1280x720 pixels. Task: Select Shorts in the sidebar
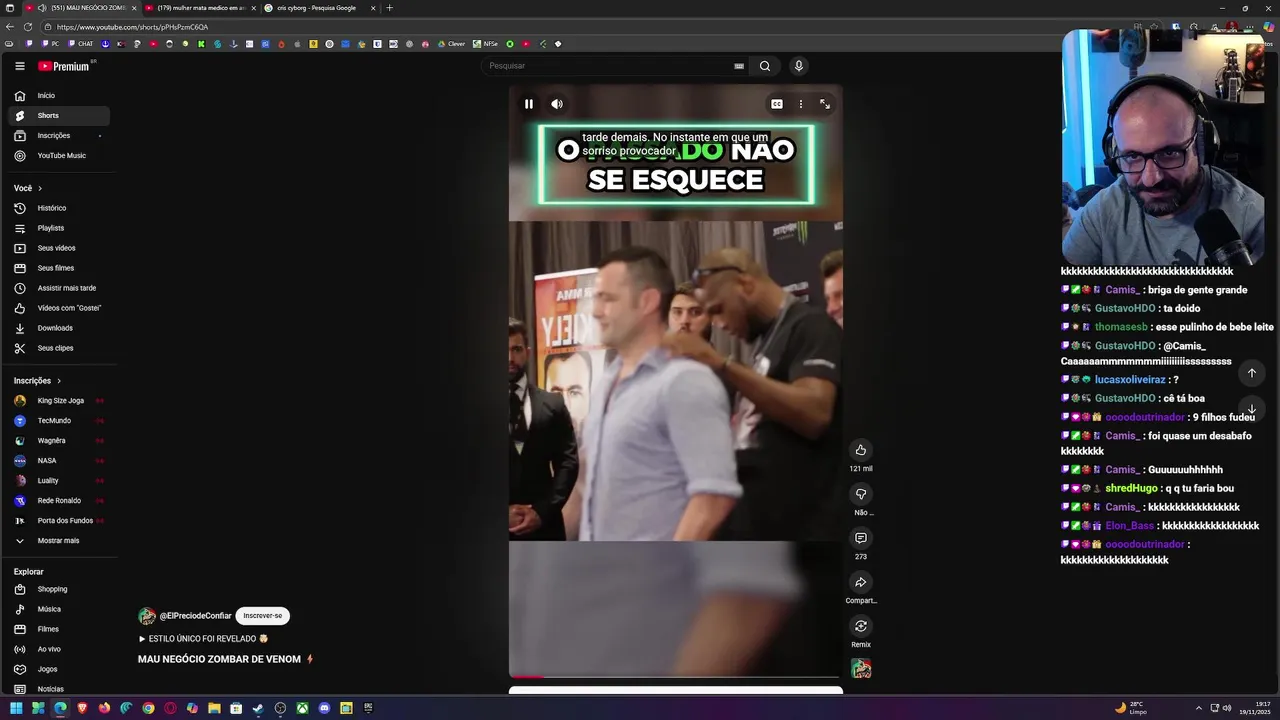click(59, 116)
